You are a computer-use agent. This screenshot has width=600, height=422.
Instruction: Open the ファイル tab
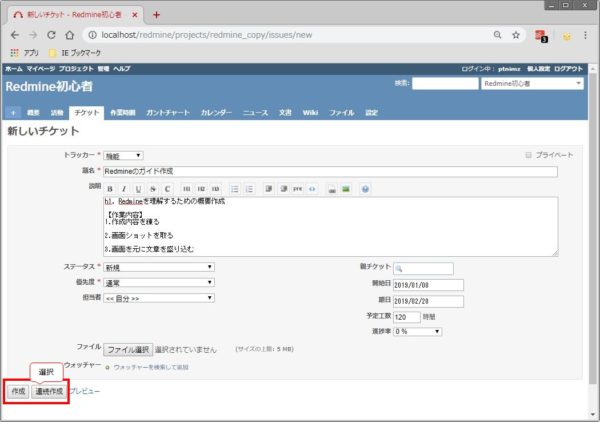click(x=341, y=113)
